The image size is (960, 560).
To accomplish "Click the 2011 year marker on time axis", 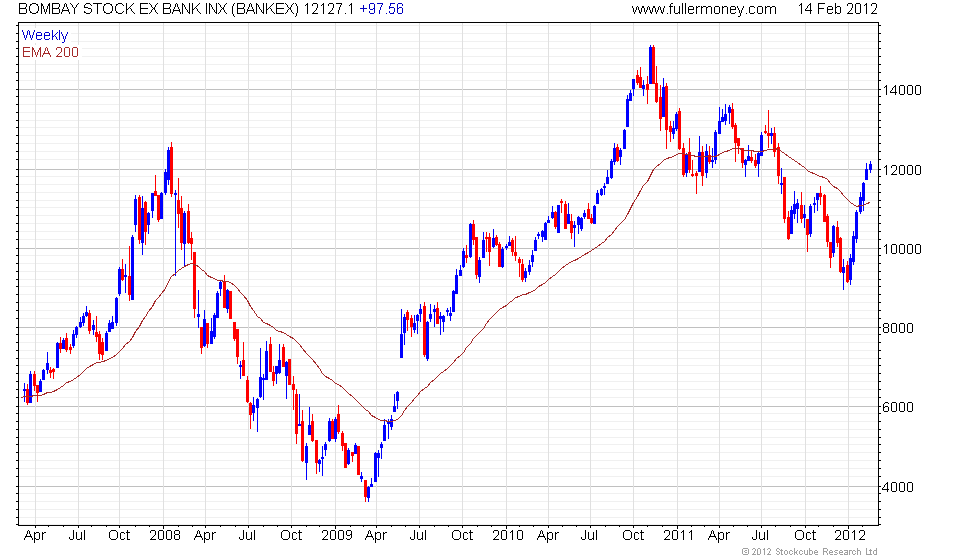I will coord(678,535).
